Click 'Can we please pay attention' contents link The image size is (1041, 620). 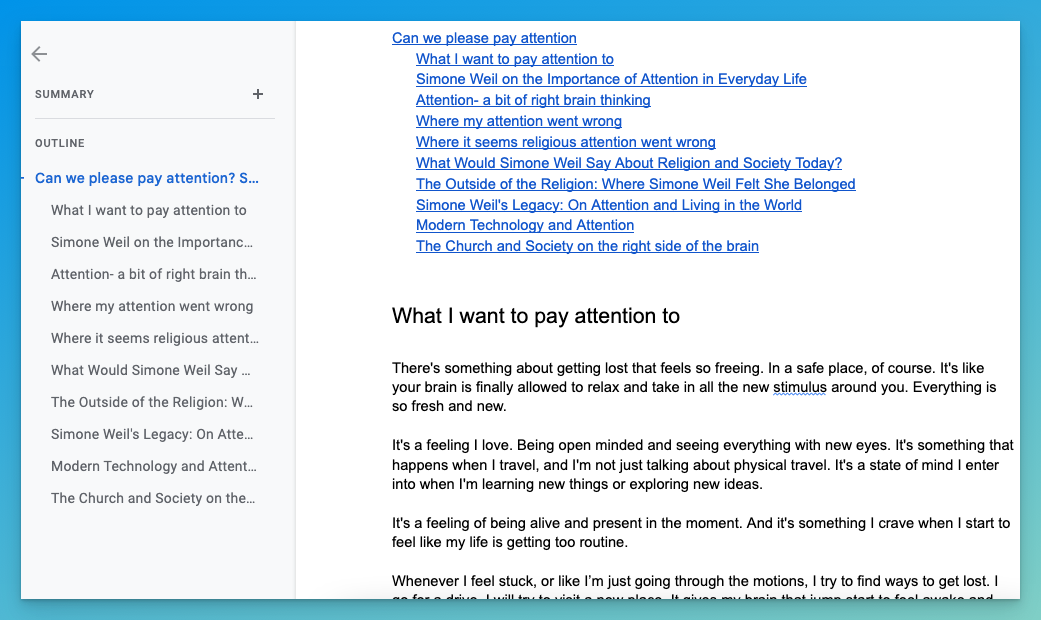484,38
